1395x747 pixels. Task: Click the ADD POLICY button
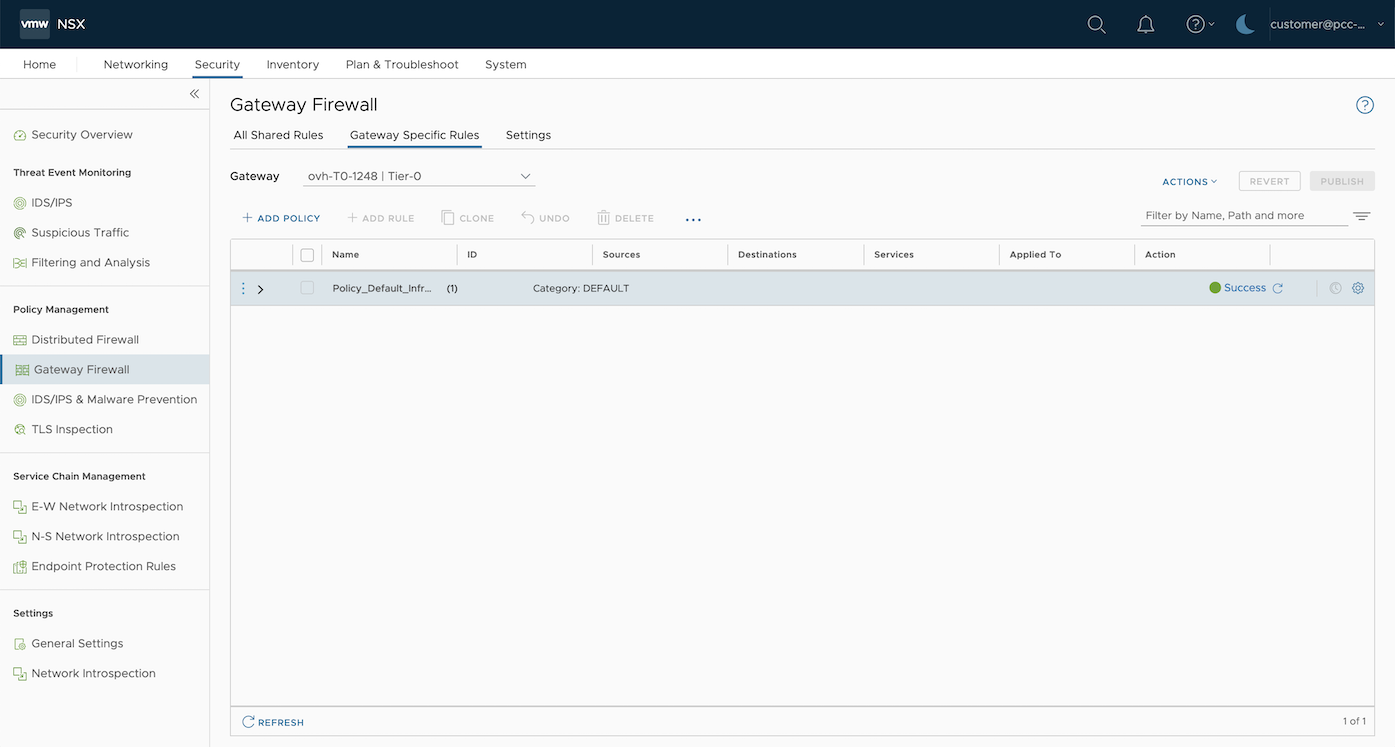point(280,217)
